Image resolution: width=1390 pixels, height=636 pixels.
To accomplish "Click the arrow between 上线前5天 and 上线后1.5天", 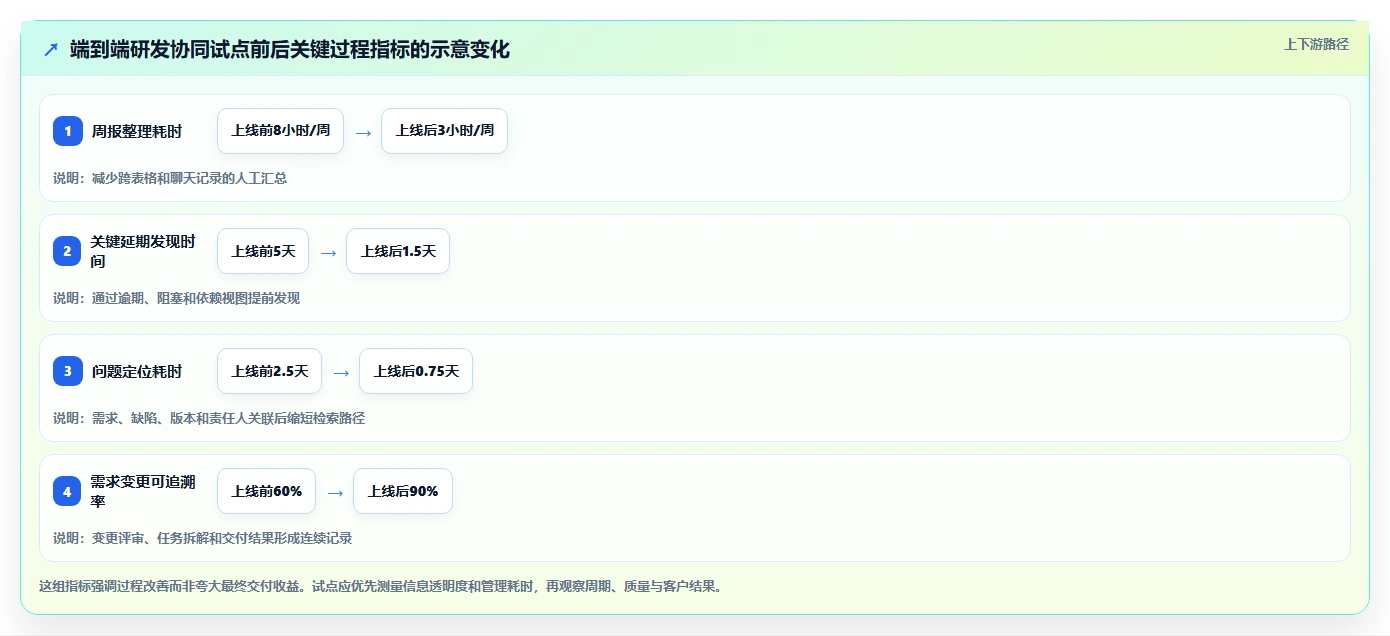I will (x=328, y=252).
